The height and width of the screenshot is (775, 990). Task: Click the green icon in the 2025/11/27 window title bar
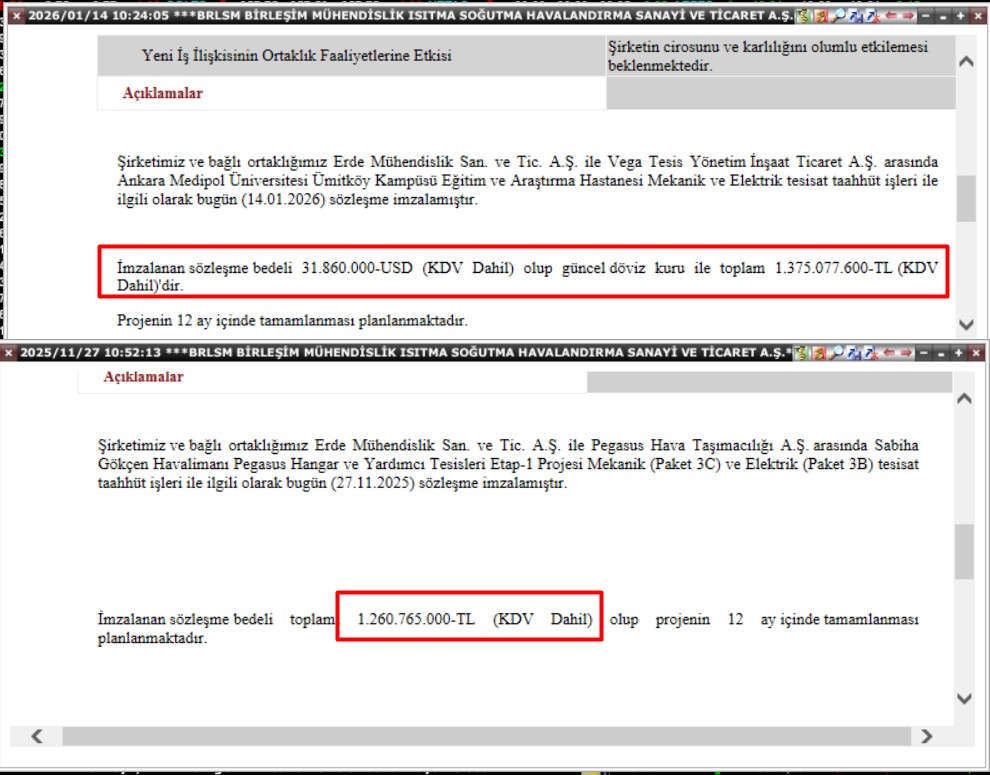click(802, 352)
